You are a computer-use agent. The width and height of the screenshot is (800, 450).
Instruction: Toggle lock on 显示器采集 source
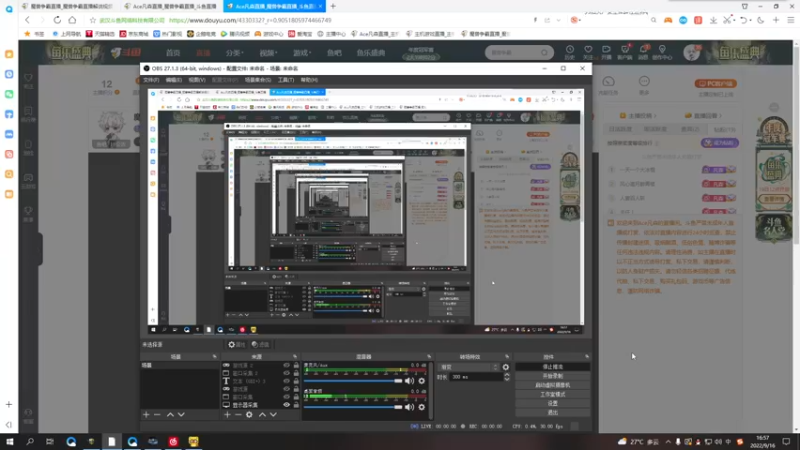(x=296, y=405)
